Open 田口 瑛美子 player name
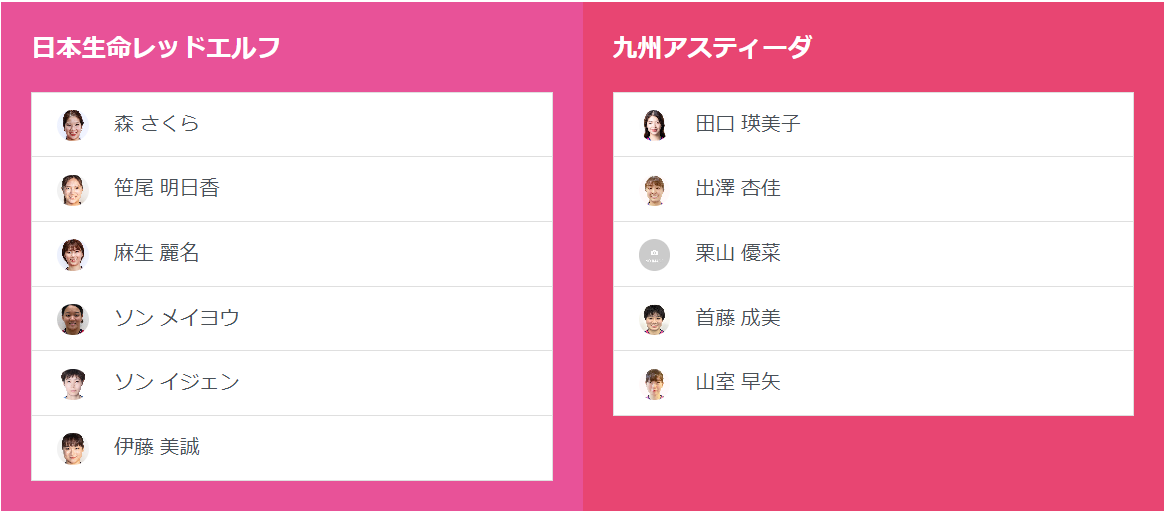The image size is (1164, 513). tap(747, 124)
